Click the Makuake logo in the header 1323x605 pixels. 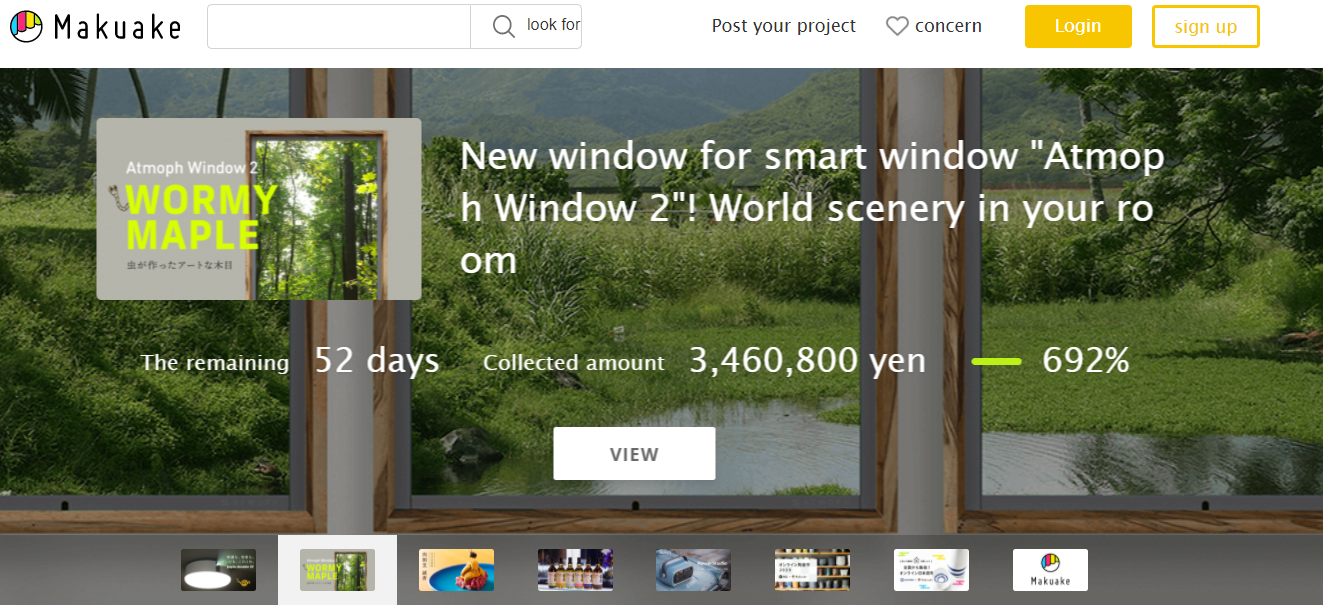tap(96, 27)
